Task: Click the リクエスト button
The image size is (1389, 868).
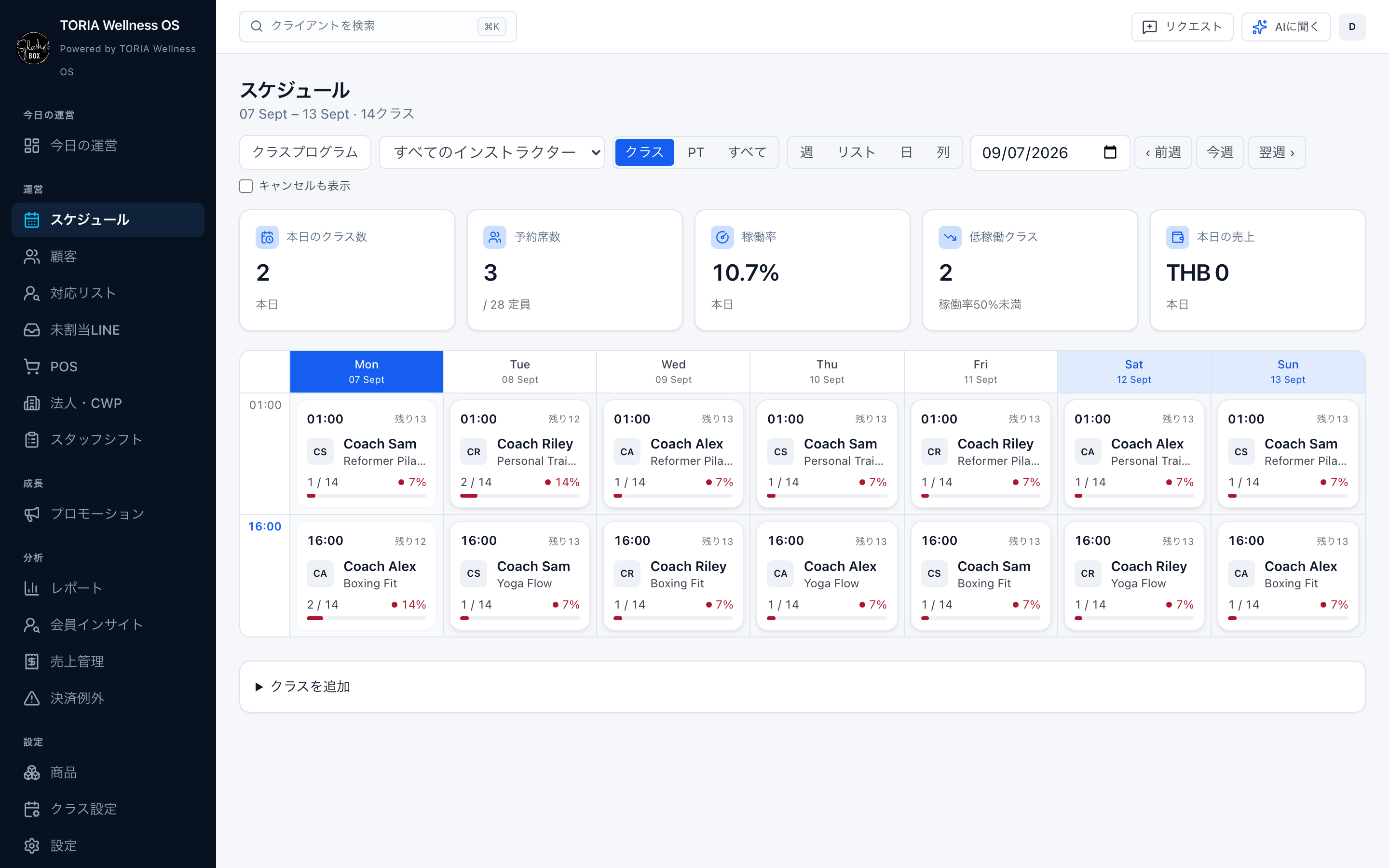Action: (1182, 27)
